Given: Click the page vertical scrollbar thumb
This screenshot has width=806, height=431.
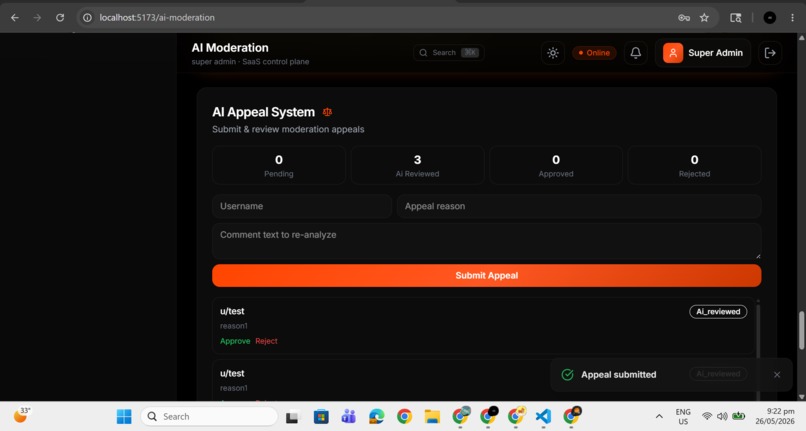Looking at the screenshot, I should point(801,331).
